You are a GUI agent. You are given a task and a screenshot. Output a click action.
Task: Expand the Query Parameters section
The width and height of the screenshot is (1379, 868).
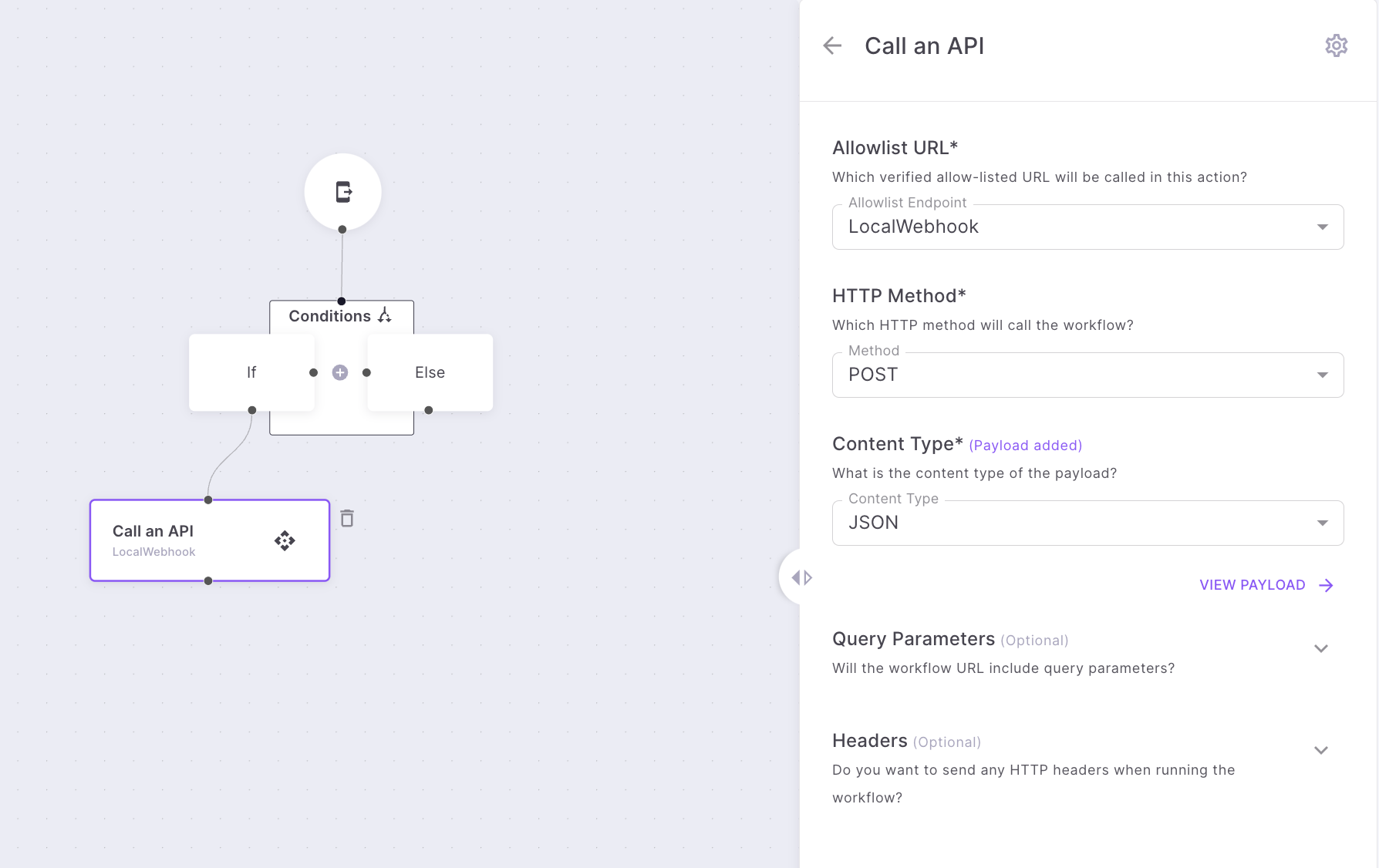point(1320,649)
